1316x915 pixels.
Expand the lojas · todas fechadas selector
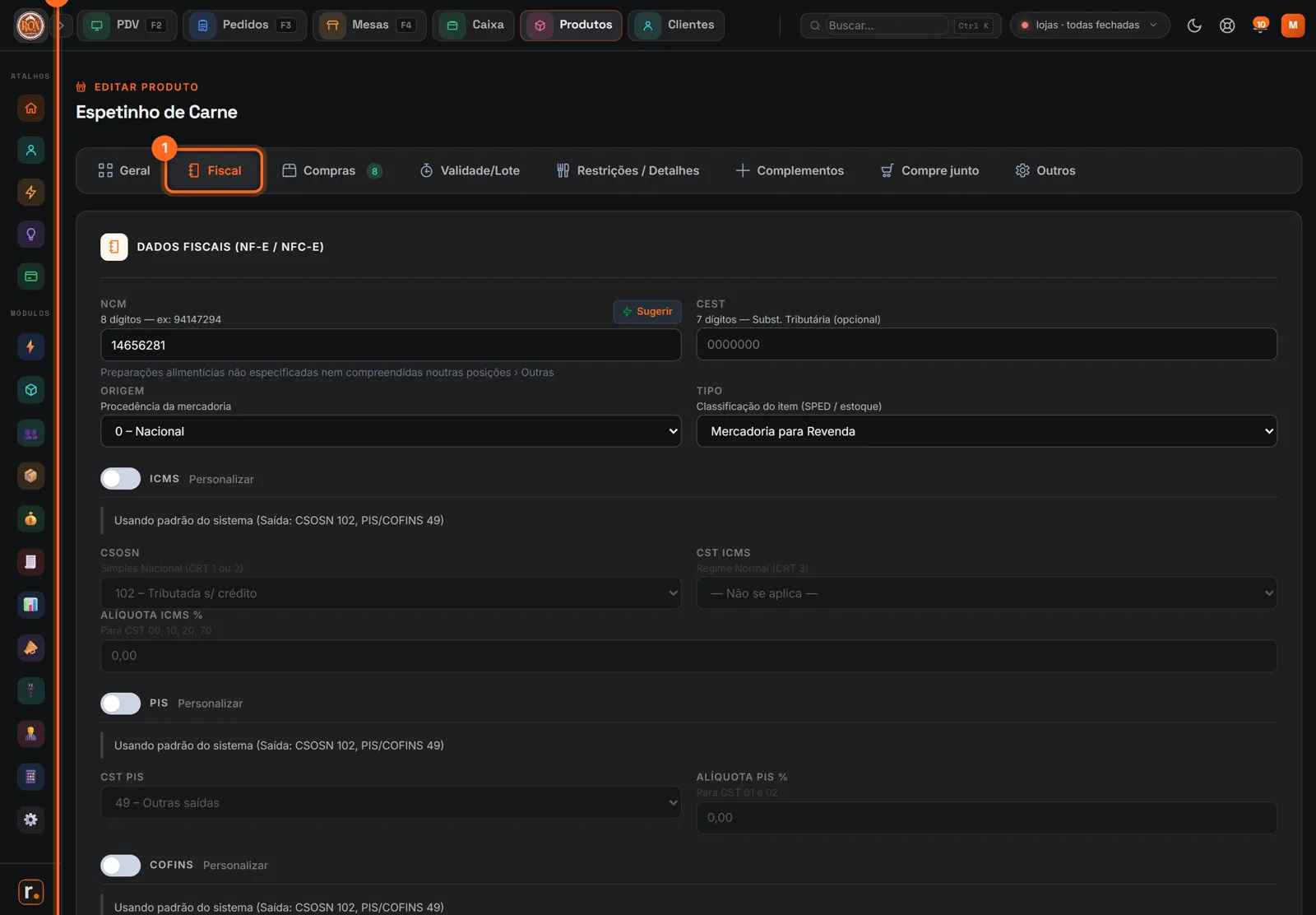point(1090,26)
